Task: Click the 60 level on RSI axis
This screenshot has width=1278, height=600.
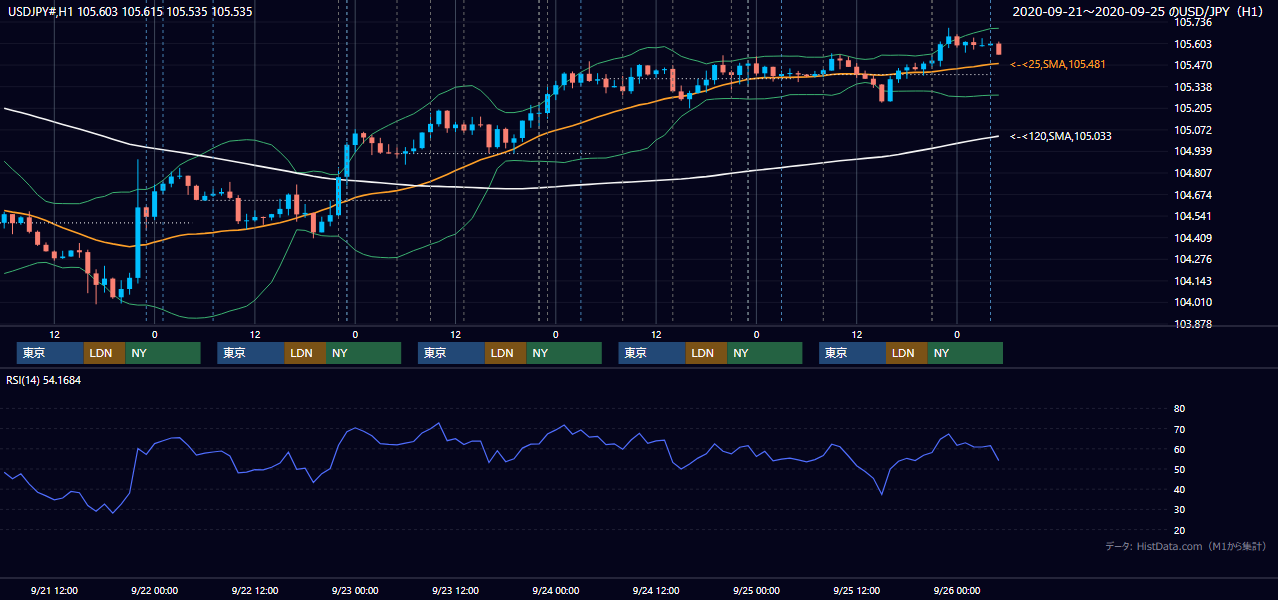Action: pyautogui.click(x=1179, y=449)
